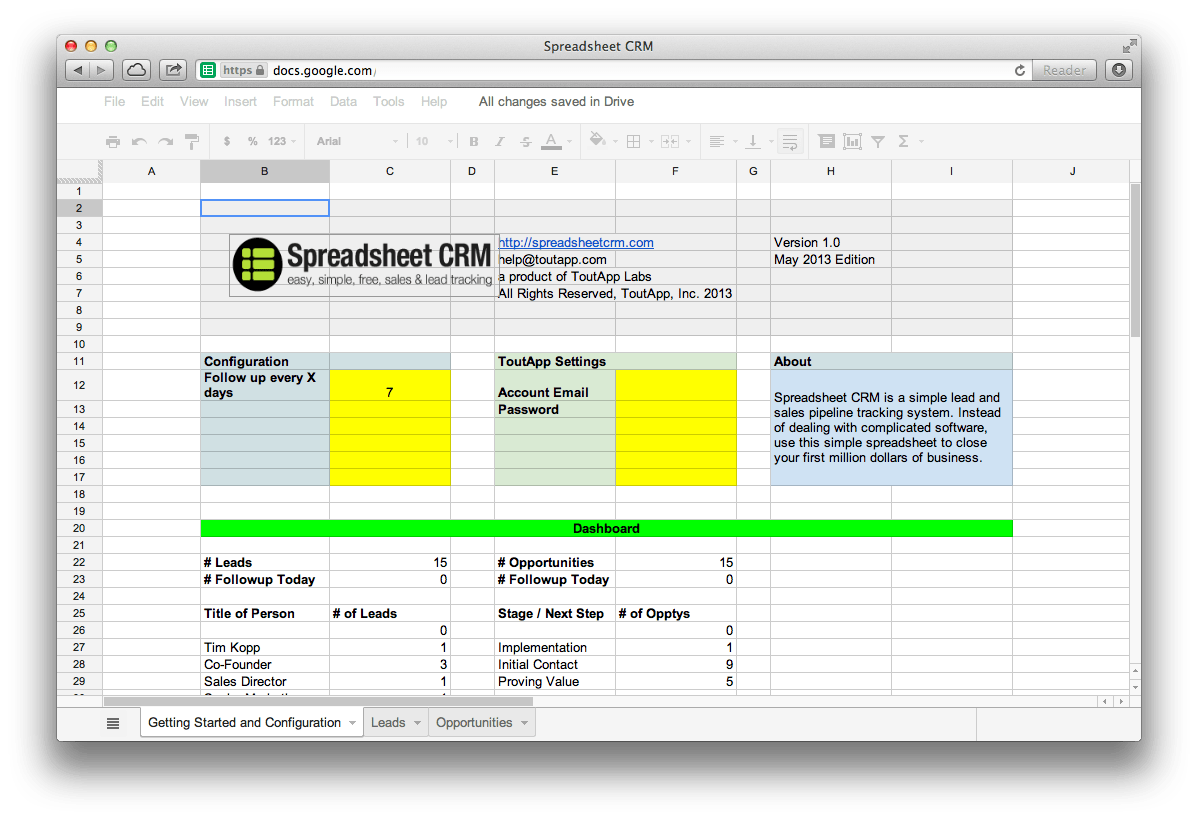Open the font size 10 dropdown

click(x=434, y=141)
